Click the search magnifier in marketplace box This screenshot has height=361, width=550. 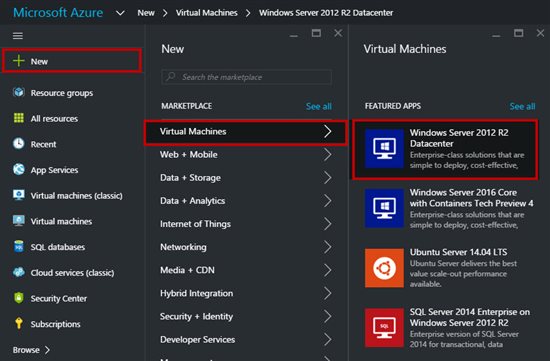[170, 76]
